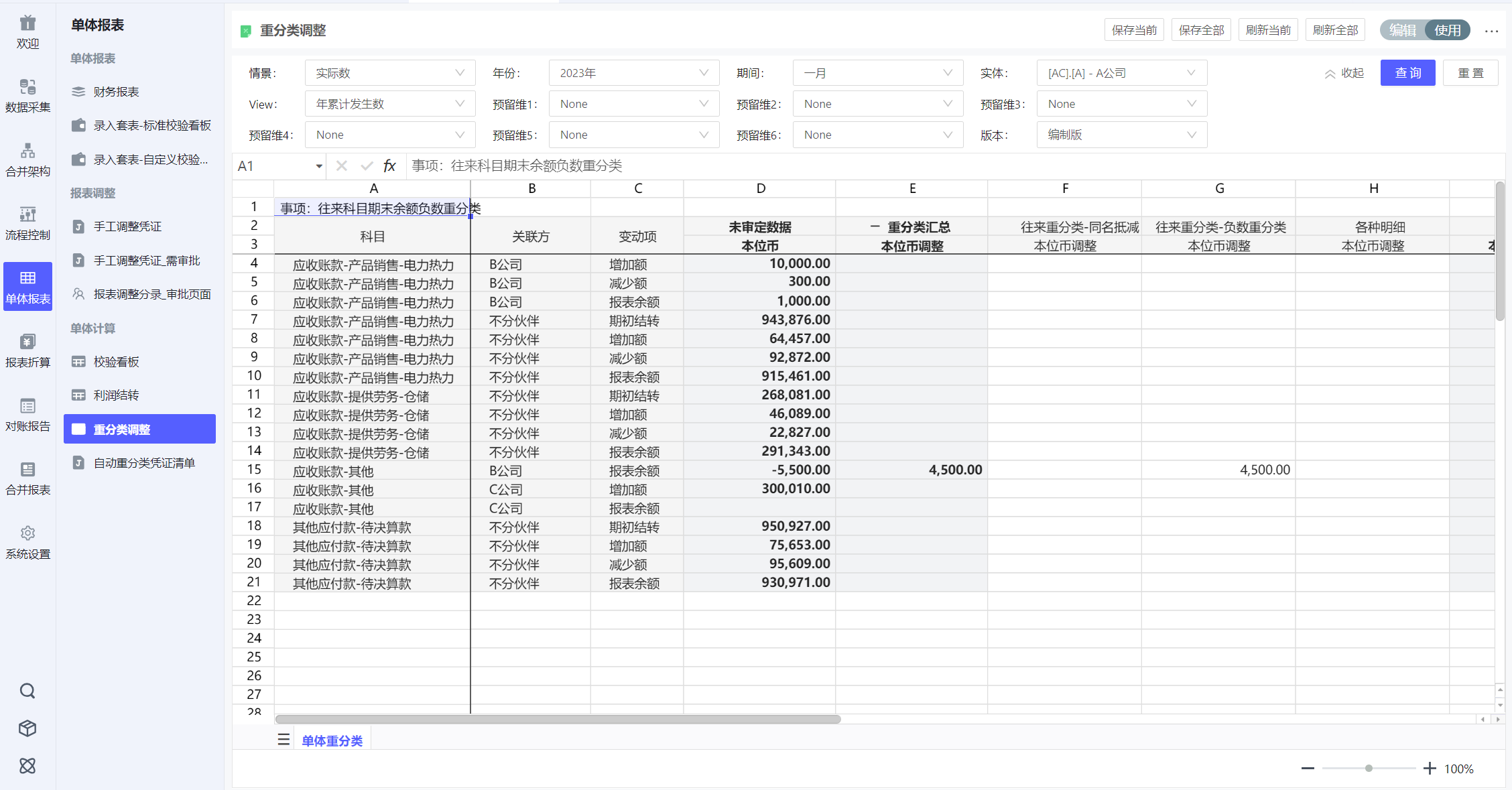This screenshot has height=790, width=1512.
Task: Select the 单体重分类 sheet tab
Action: pos(332,740)
